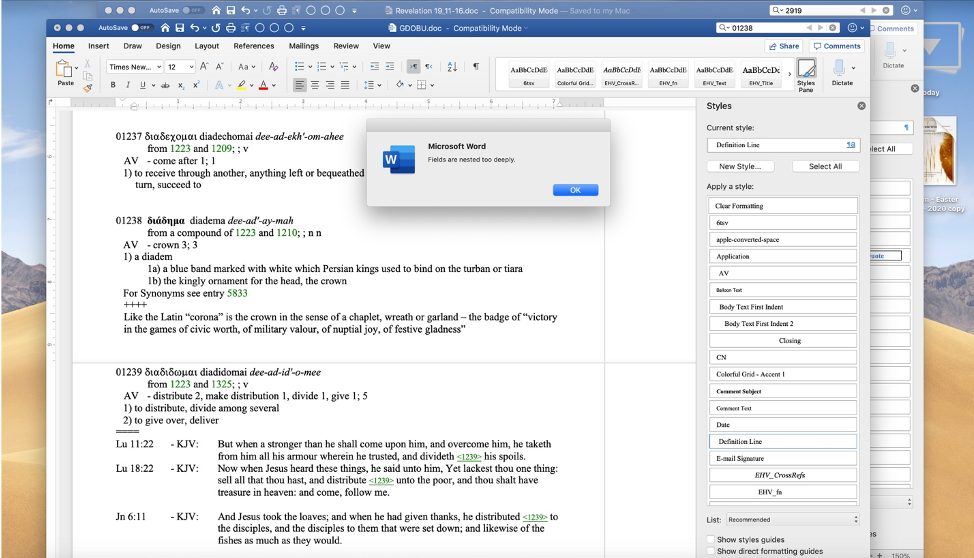Switch to the Design tab
The height and width of the screenshot is (558, 974).
point(168,46)
